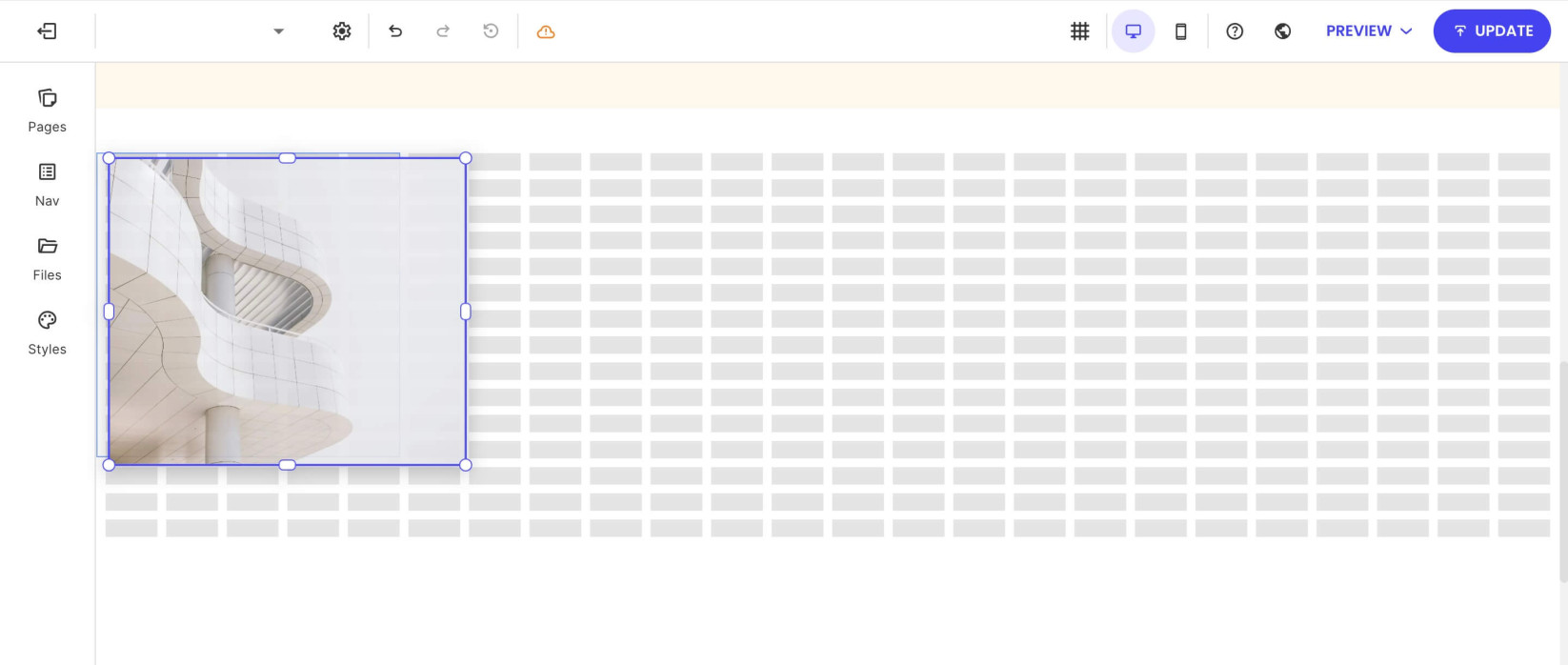Image resolution: width=1568 pixels, height=665 pixels.
Task: Click the left-middle image resize handle
Action: [x=109, y=312]
